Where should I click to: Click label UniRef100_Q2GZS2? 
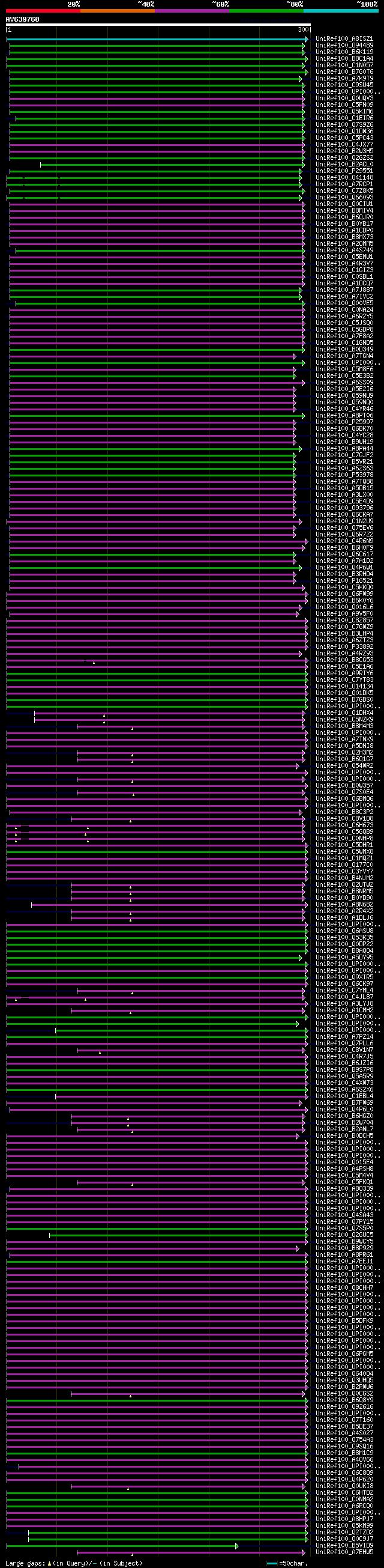[344, 157]
